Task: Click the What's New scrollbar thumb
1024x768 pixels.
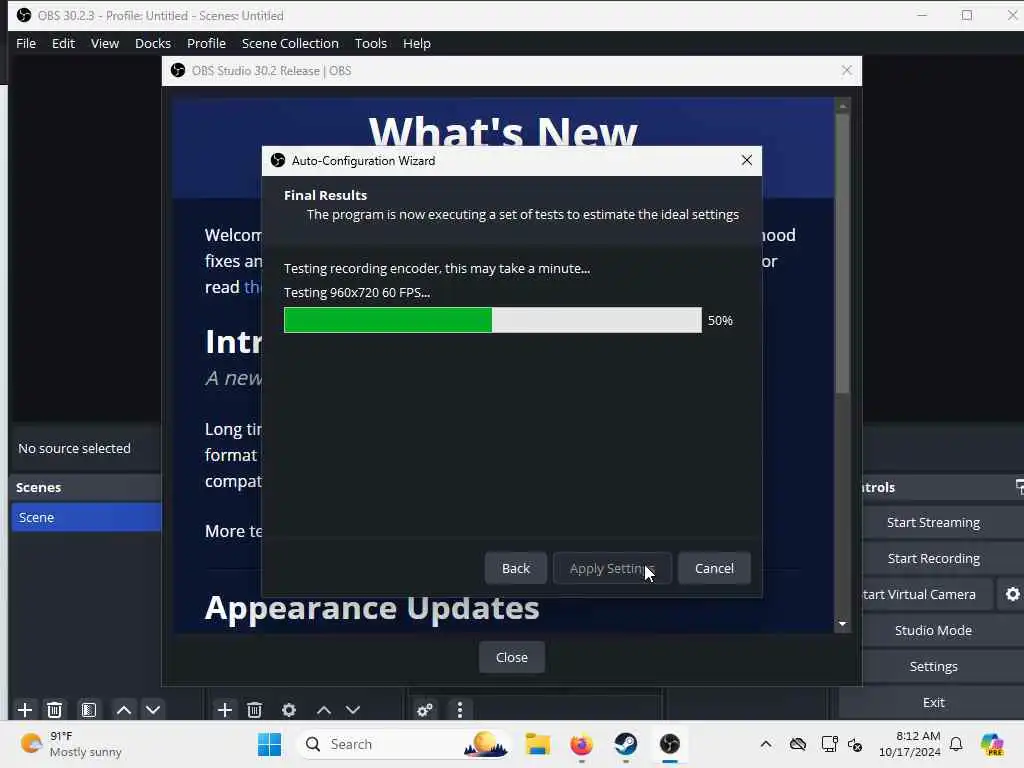Action: coord(842,253)
